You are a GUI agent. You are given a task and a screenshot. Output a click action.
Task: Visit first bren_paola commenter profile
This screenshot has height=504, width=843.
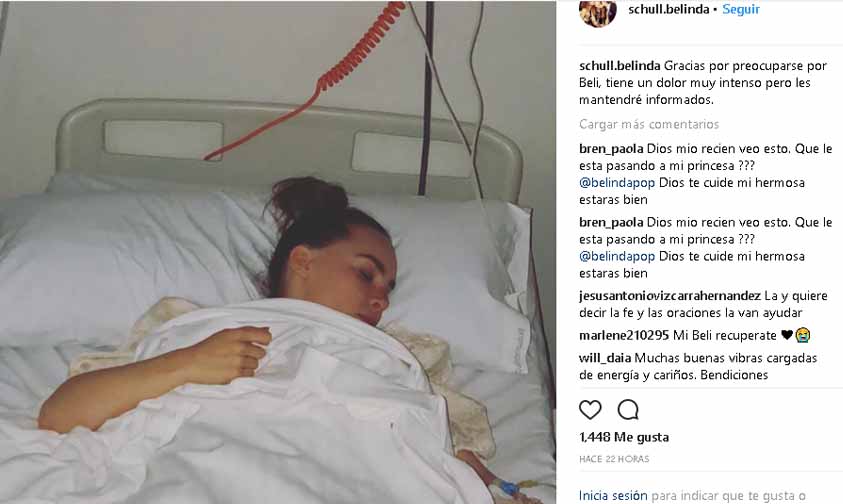tap(611, 149)
